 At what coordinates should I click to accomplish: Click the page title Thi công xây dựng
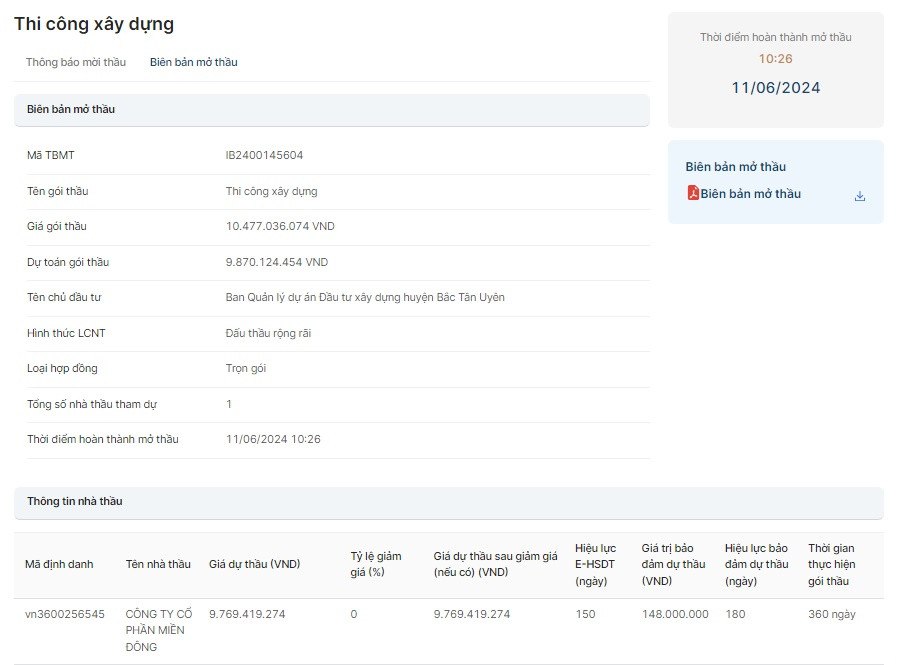(x=94, y=24)
